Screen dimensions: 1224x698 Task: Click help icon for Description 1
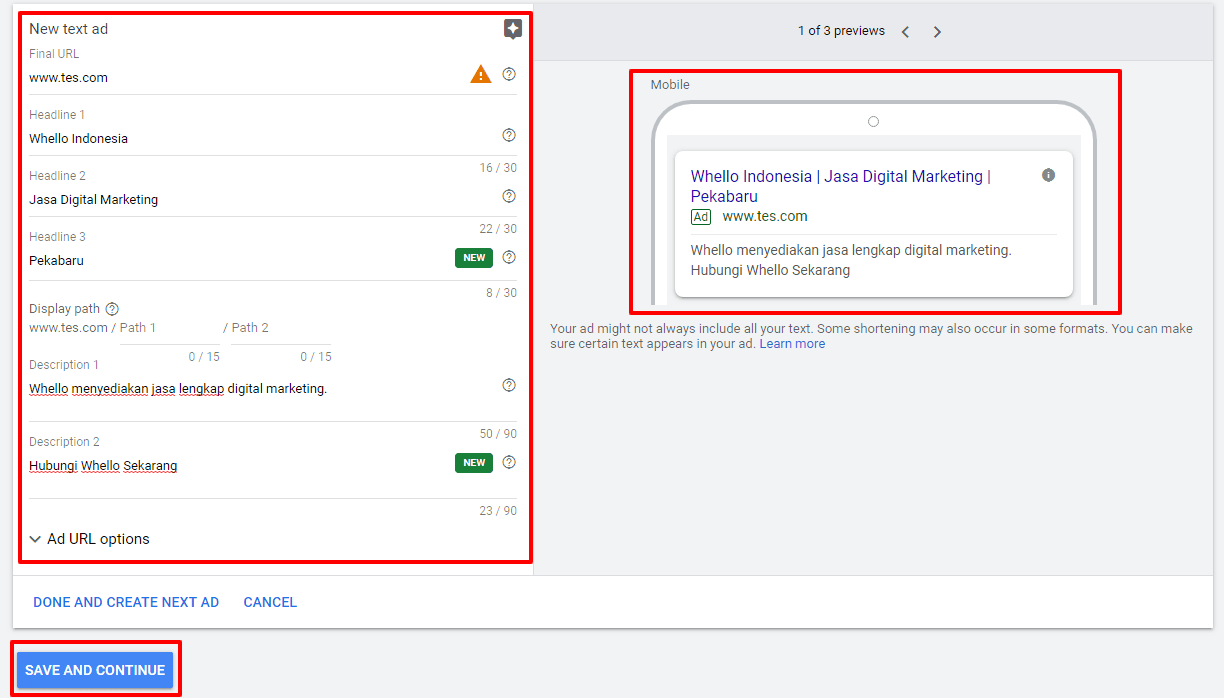click(509, 385)
